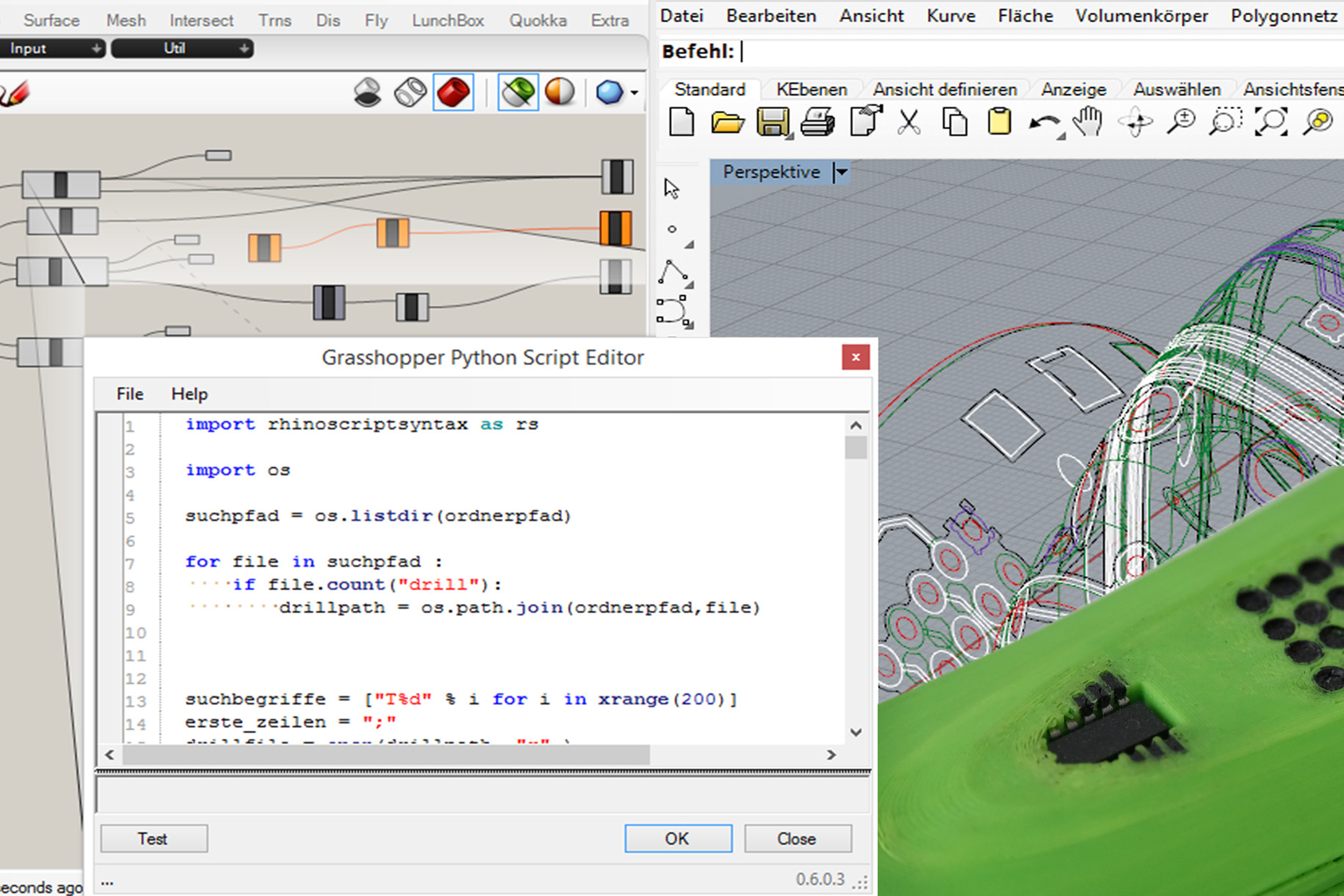
Task: Select the bright orange Grasshopper component at right
Action: (x=615, y=228)
